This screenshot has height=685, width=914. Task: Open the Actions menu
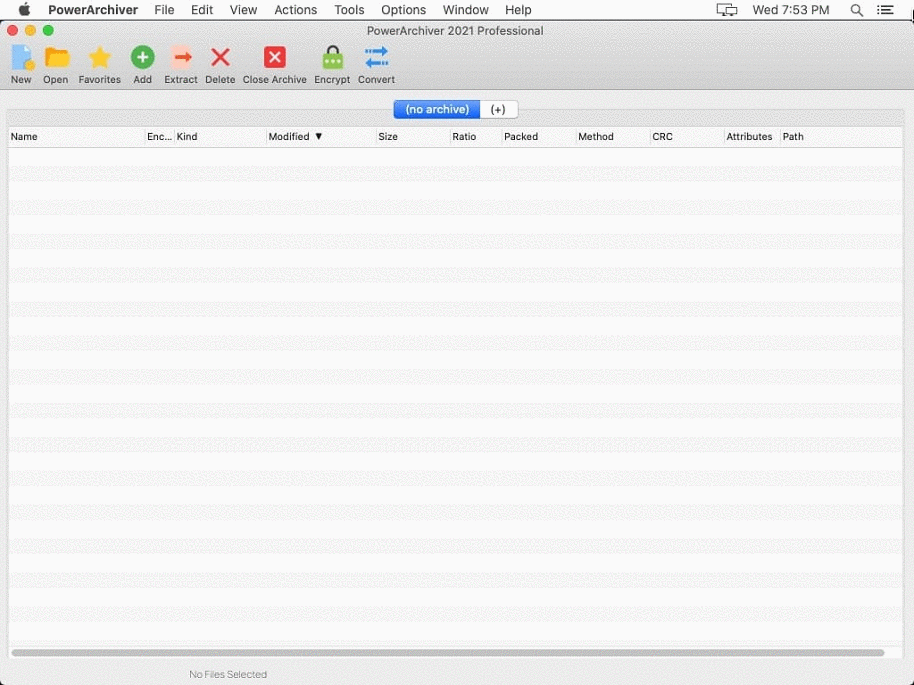click(296, 10)
